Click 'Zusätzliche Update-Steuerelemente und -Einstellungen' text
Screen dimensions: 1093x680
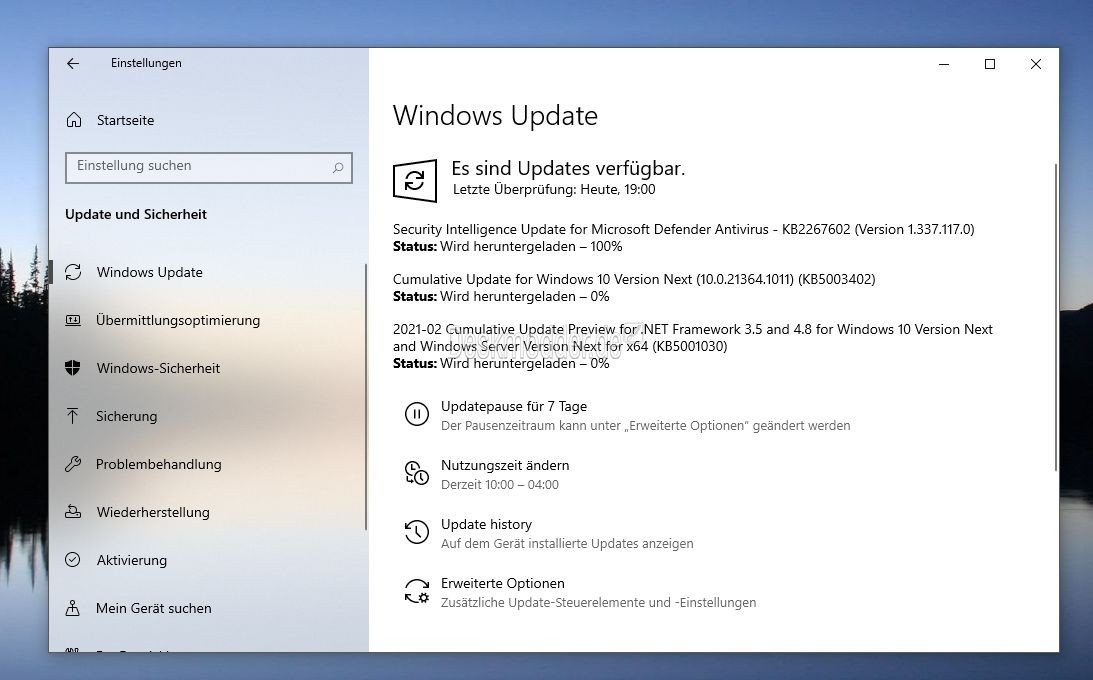click(598, 603)
